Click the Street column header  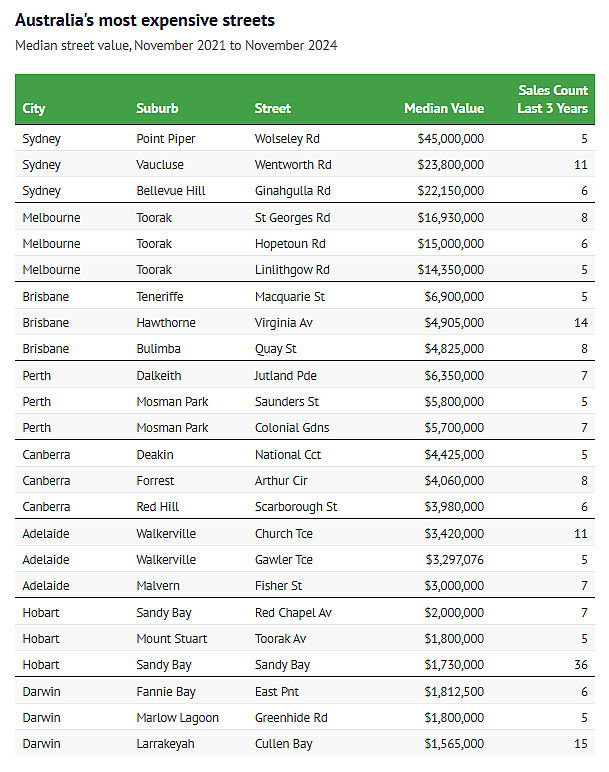point(273,109)
